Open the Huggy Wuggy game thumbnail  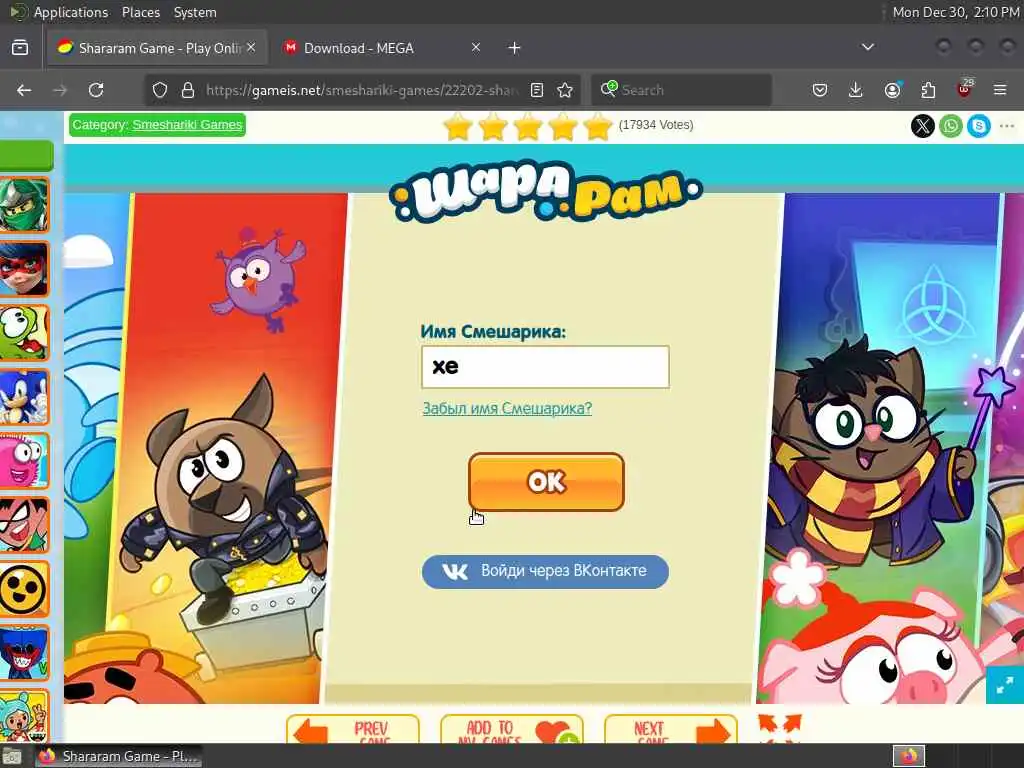24,652
